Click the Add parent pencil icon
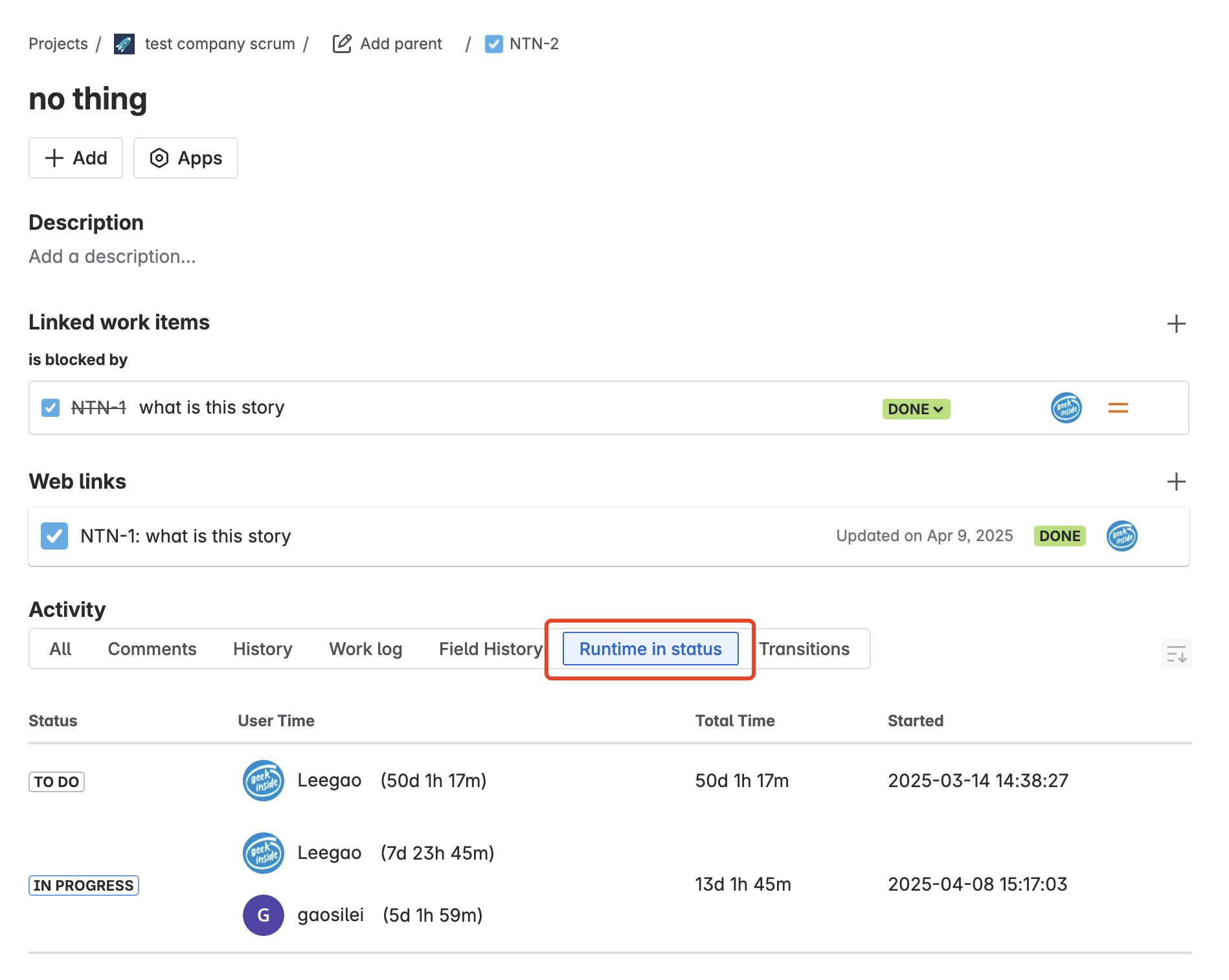The height and width of the screenshot is (980, 1229). (341, 43)
